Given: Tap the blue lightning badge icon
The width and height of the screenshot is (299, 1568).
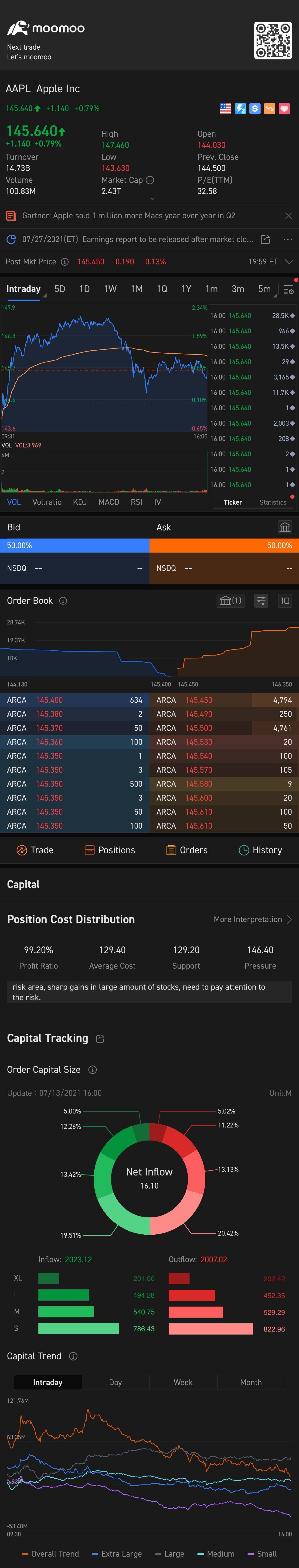Looking at the screenshot, I should pyautogui.click(x=241, y=108).
